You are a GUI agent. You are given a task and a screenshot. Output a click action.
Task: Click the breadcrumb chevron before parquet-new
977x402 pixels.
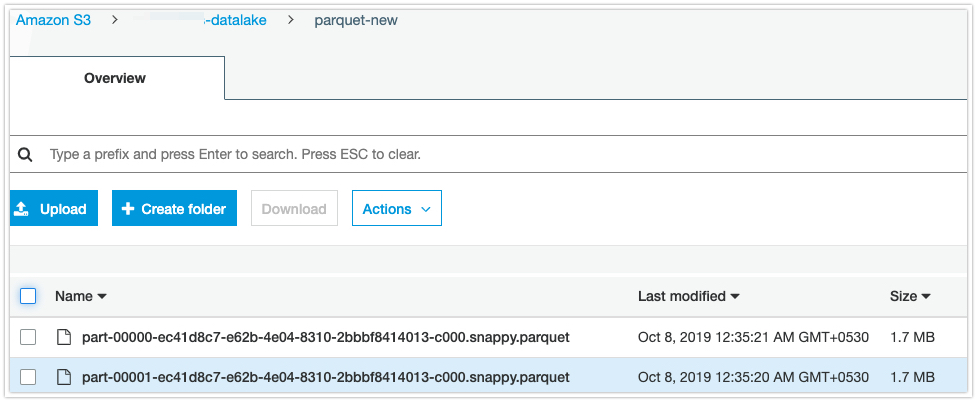pos(291,20)
